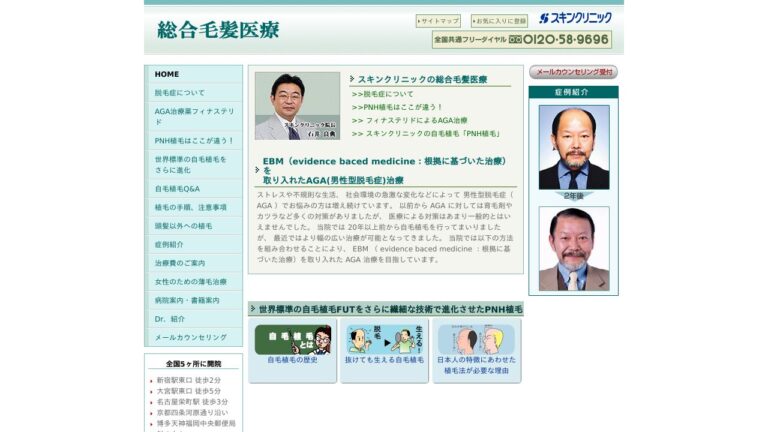
Task: Click the free-dial phone number banner
Action: click(521, 40)
